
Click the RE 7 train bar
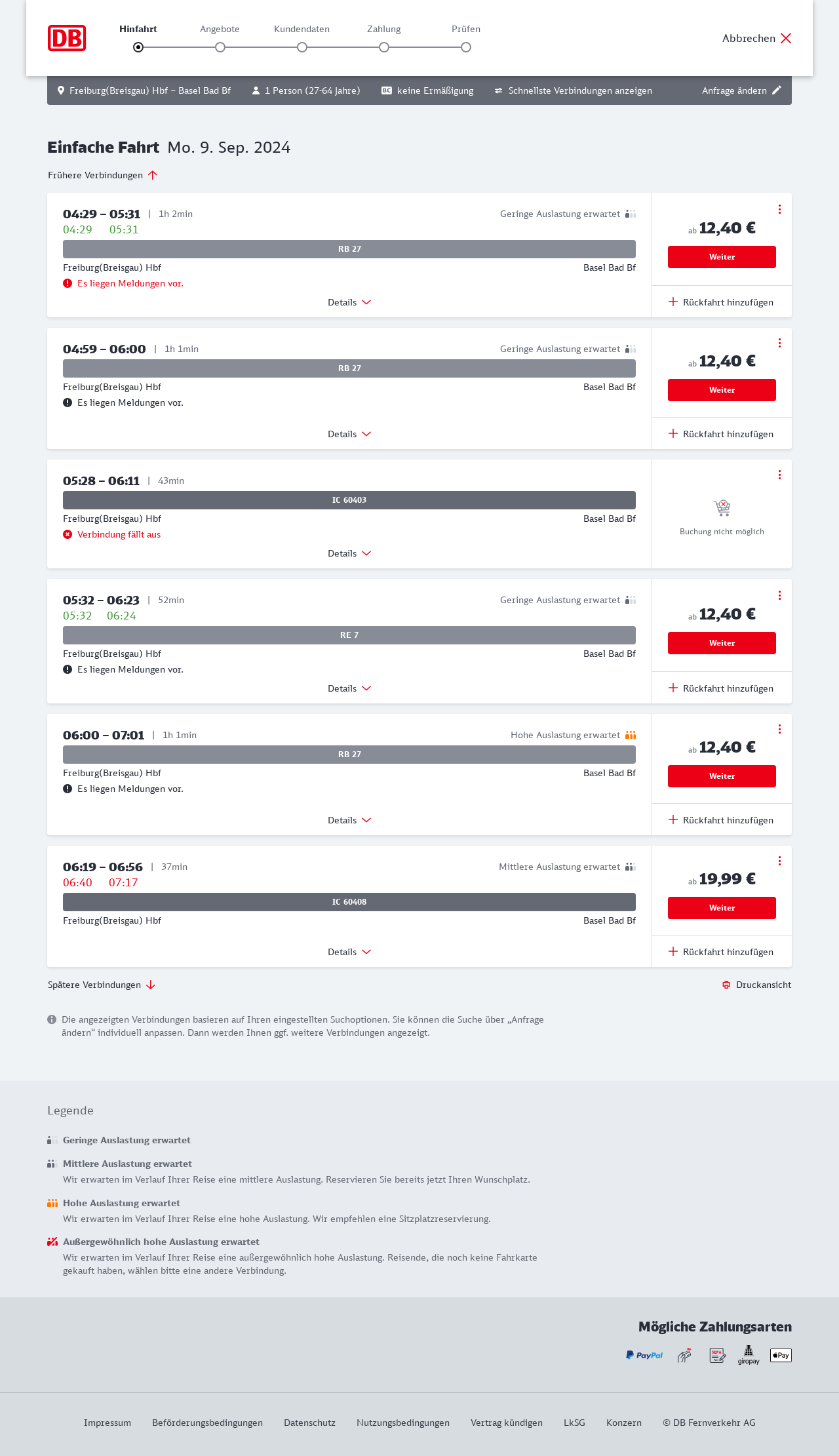pyautogui.click(x=349, y=635)
